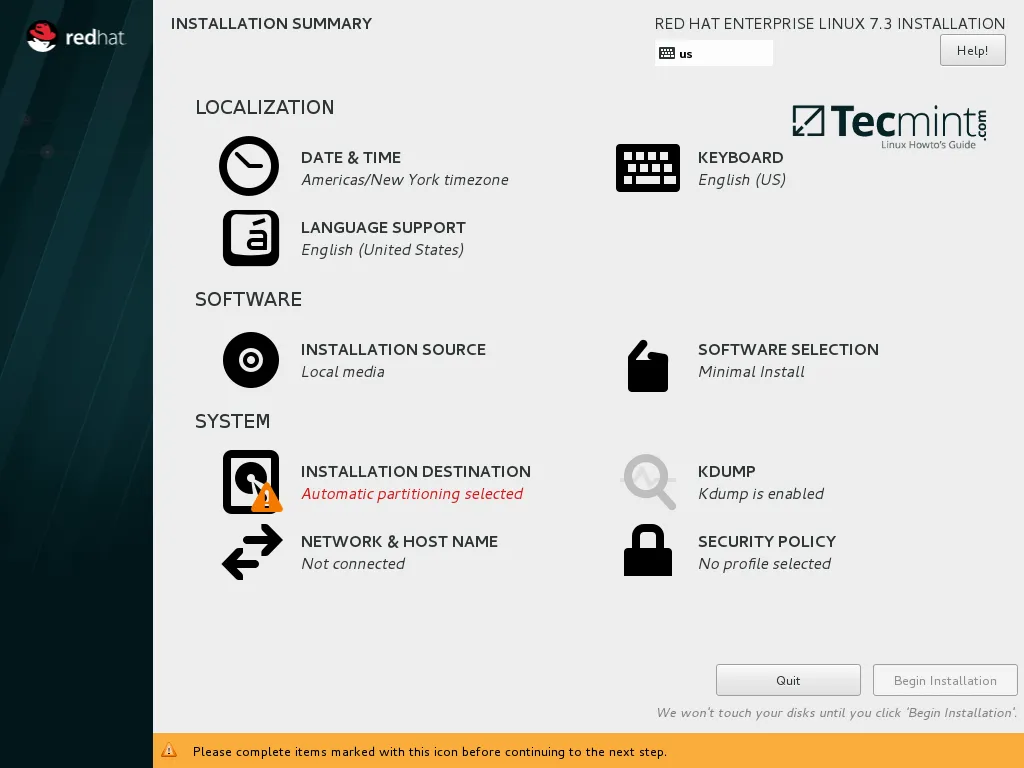Open Language Support using its icon
This screenshot has width=1024, height=768.
pyautogui.click(x=250, y=237)
